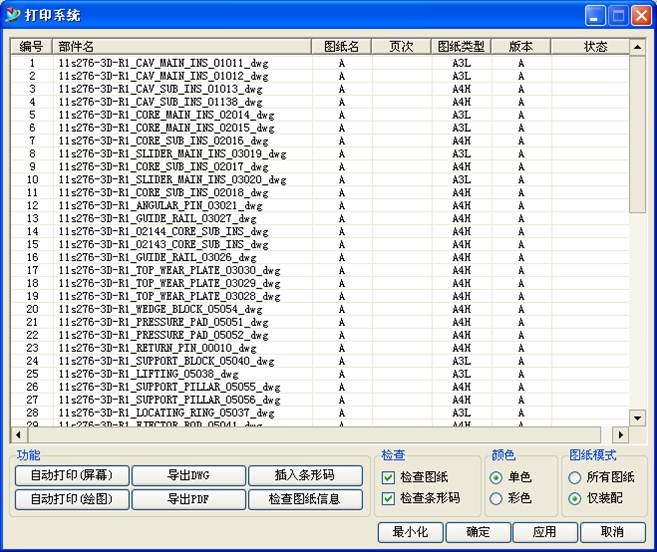Image resolution: width=657 pixels, height=552 pixels.
Task: Choose the 所有图纸 radio option
Action: coord(575,478)
